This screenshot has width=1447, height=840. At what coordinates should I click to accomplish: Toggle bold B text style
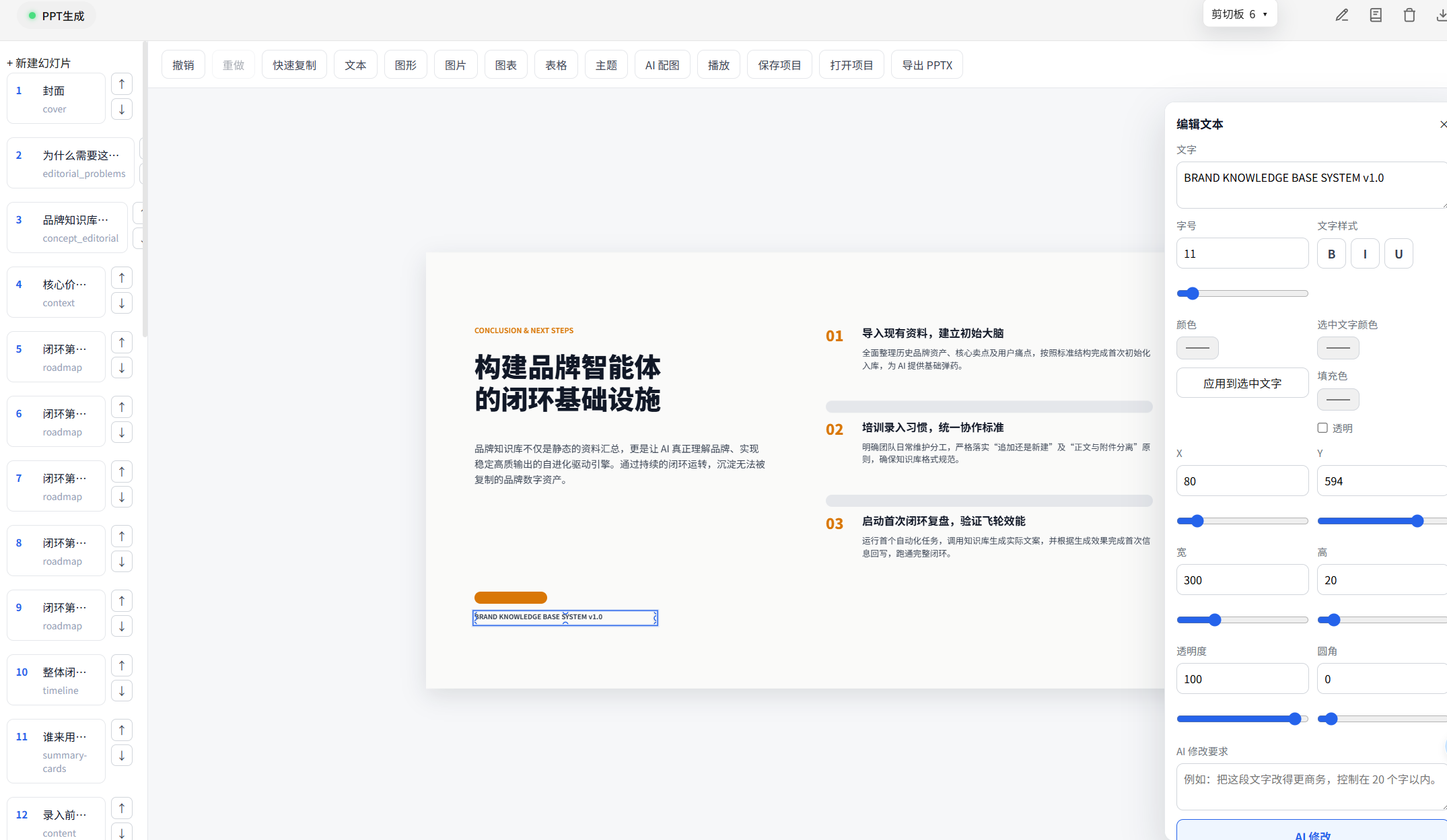pos(1331,254)
